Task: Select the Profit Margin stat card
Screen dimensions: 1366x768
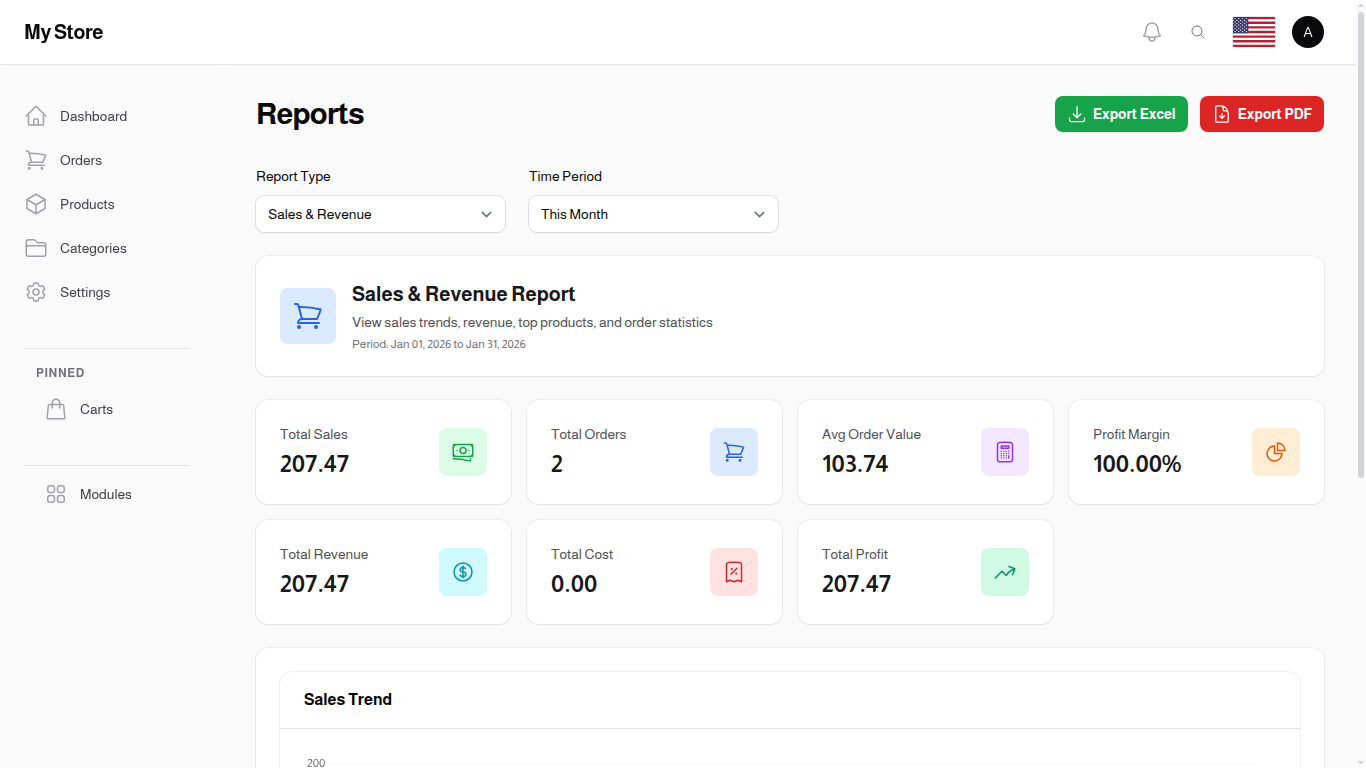Action: [1195, 452]
